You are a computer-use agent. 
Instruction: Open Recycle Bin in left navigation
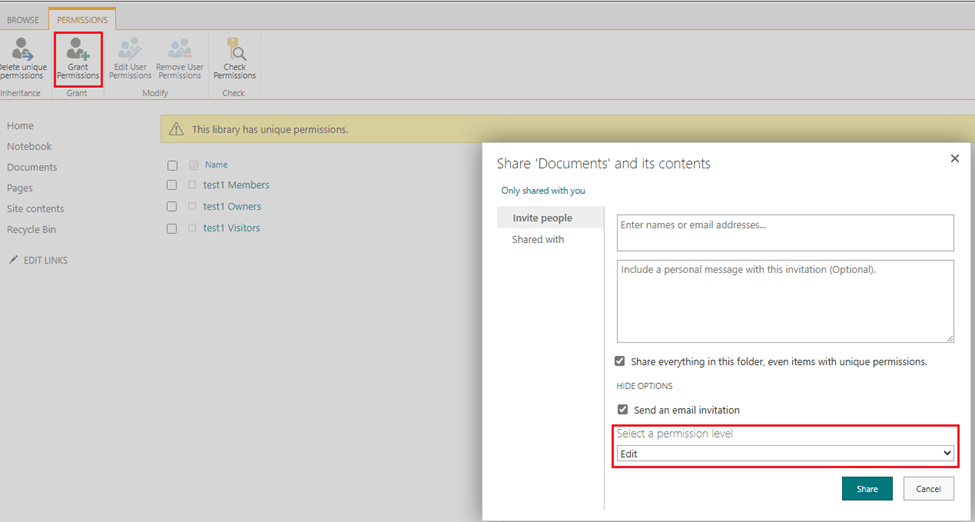point(31,230)
